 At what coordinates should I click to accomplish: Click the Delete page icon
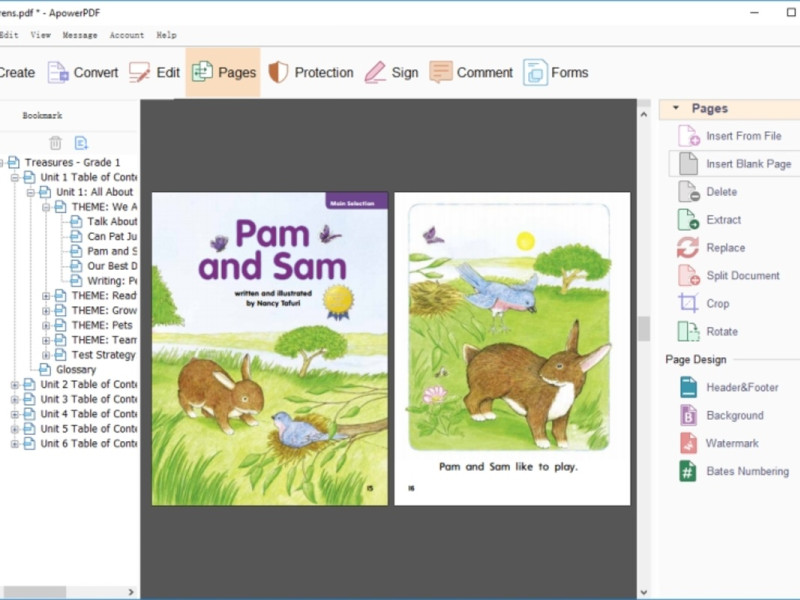click(688, 192)
